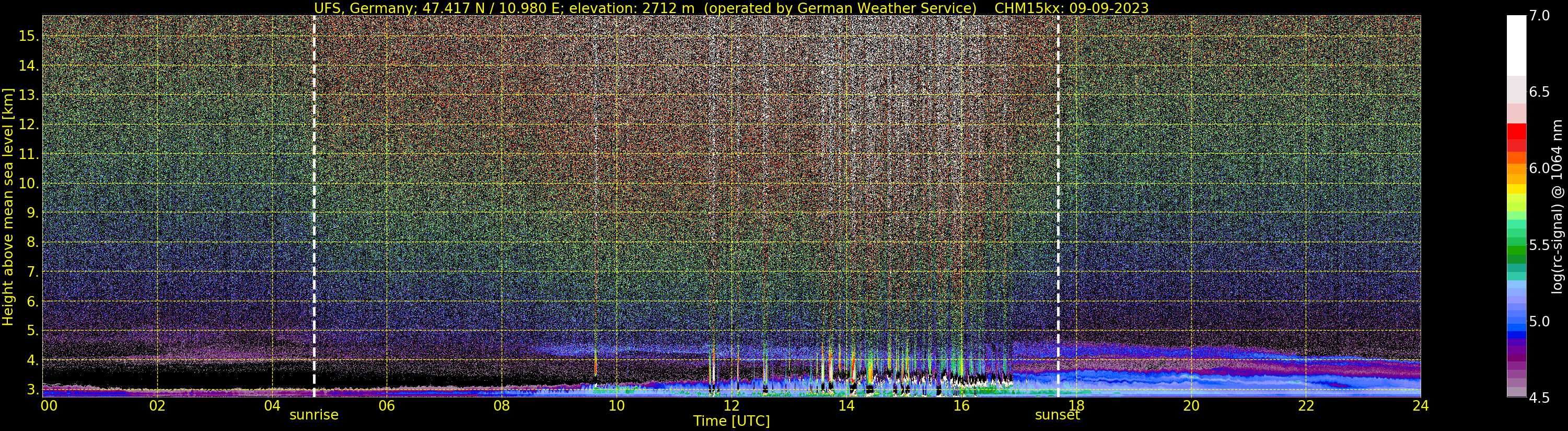1568x431 pixels.
Task: Click the height axis tick '10.'
Action: (29, 184)
